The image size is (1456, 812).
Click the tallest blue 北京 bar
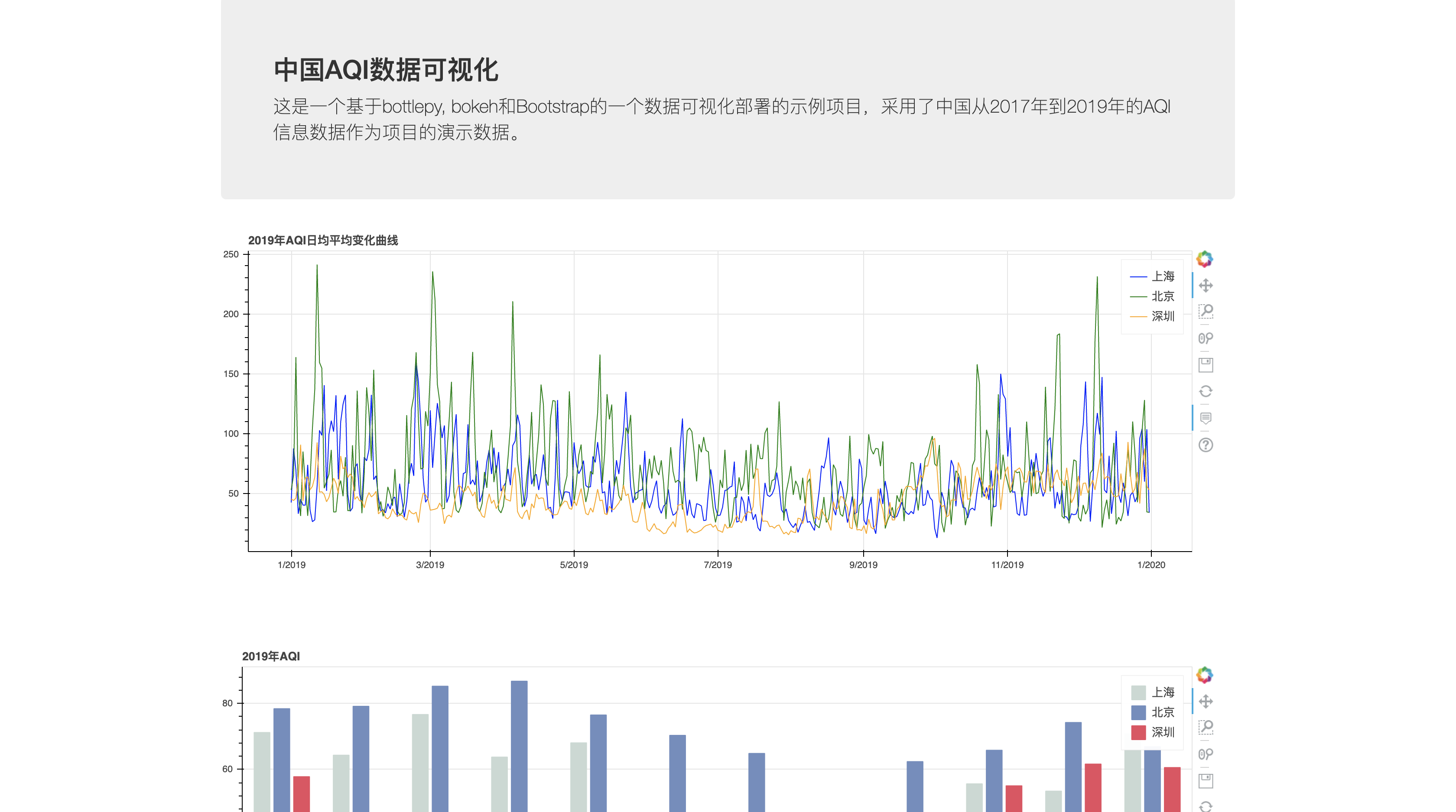[520, 747]
